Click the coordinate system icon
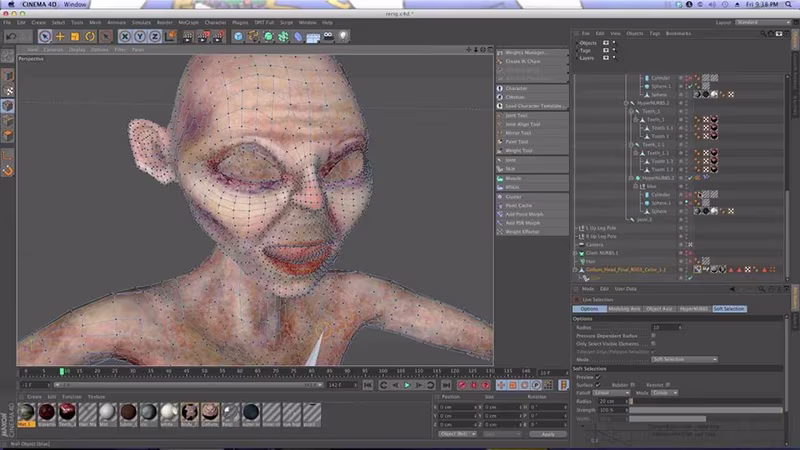This screenshot has height=450, width=800. 170,36
